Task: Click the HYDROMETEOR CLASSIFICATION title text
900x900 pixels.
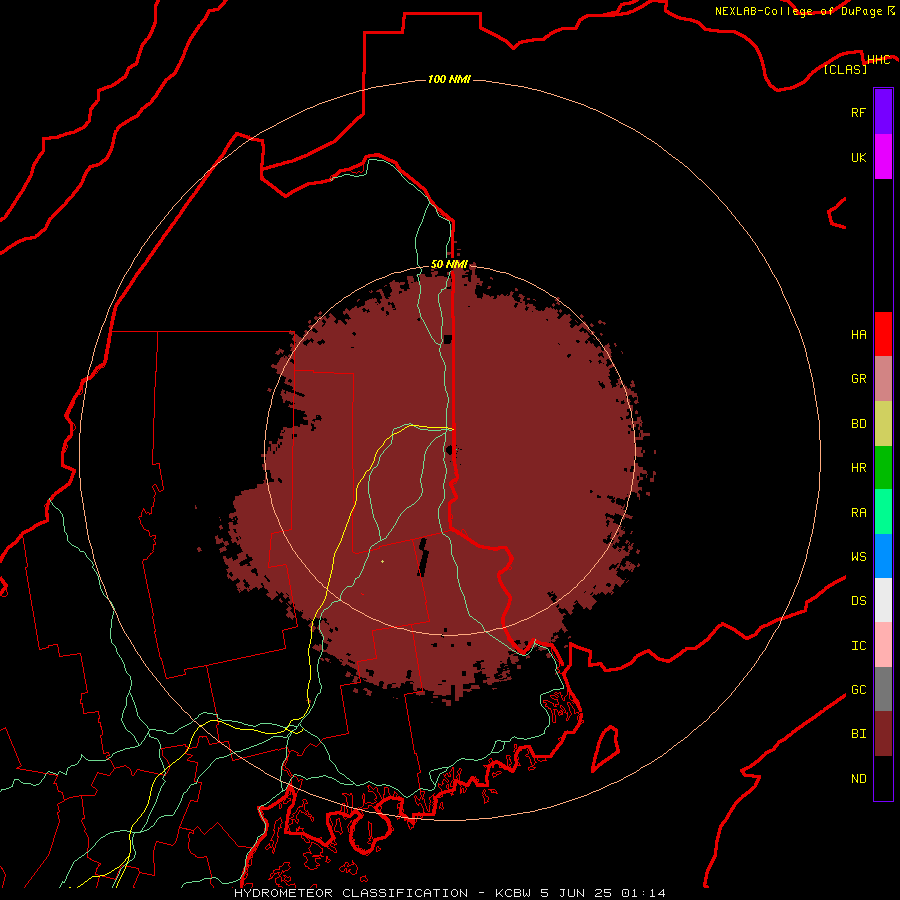Action: point(351,893)
